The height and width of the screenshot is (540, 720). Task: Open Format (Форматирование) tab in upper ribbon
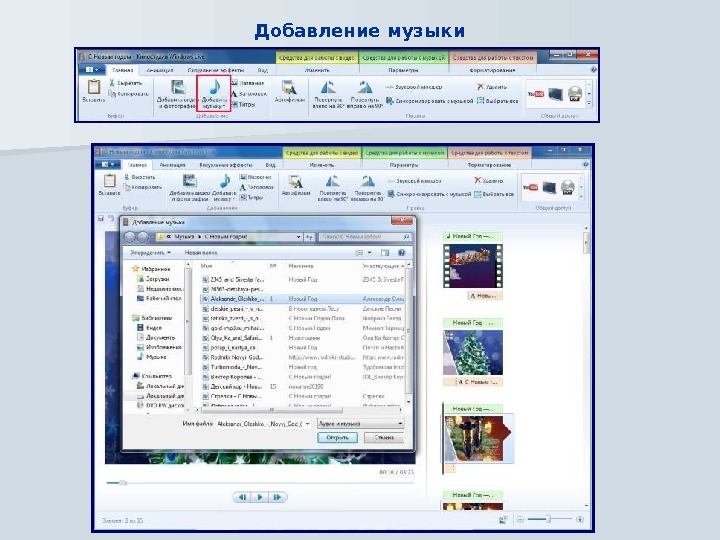(x=492, y=70)
